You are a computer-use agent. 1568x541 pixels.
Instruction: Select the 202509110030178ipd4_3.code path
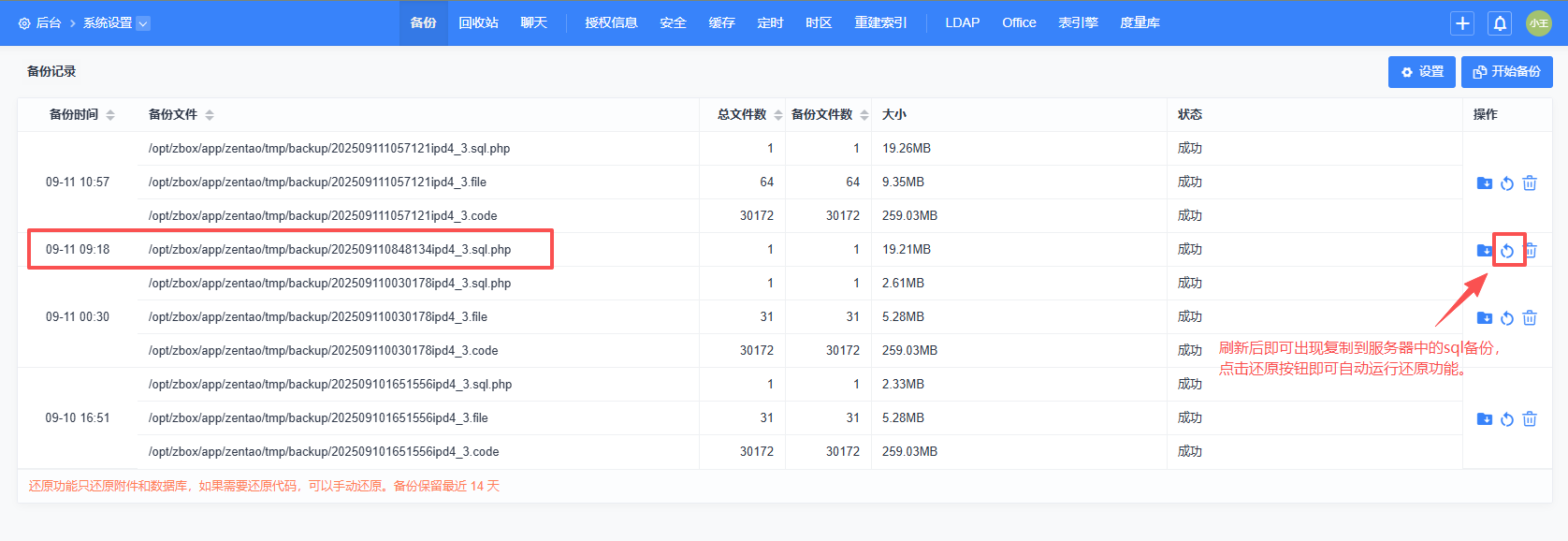323,351
